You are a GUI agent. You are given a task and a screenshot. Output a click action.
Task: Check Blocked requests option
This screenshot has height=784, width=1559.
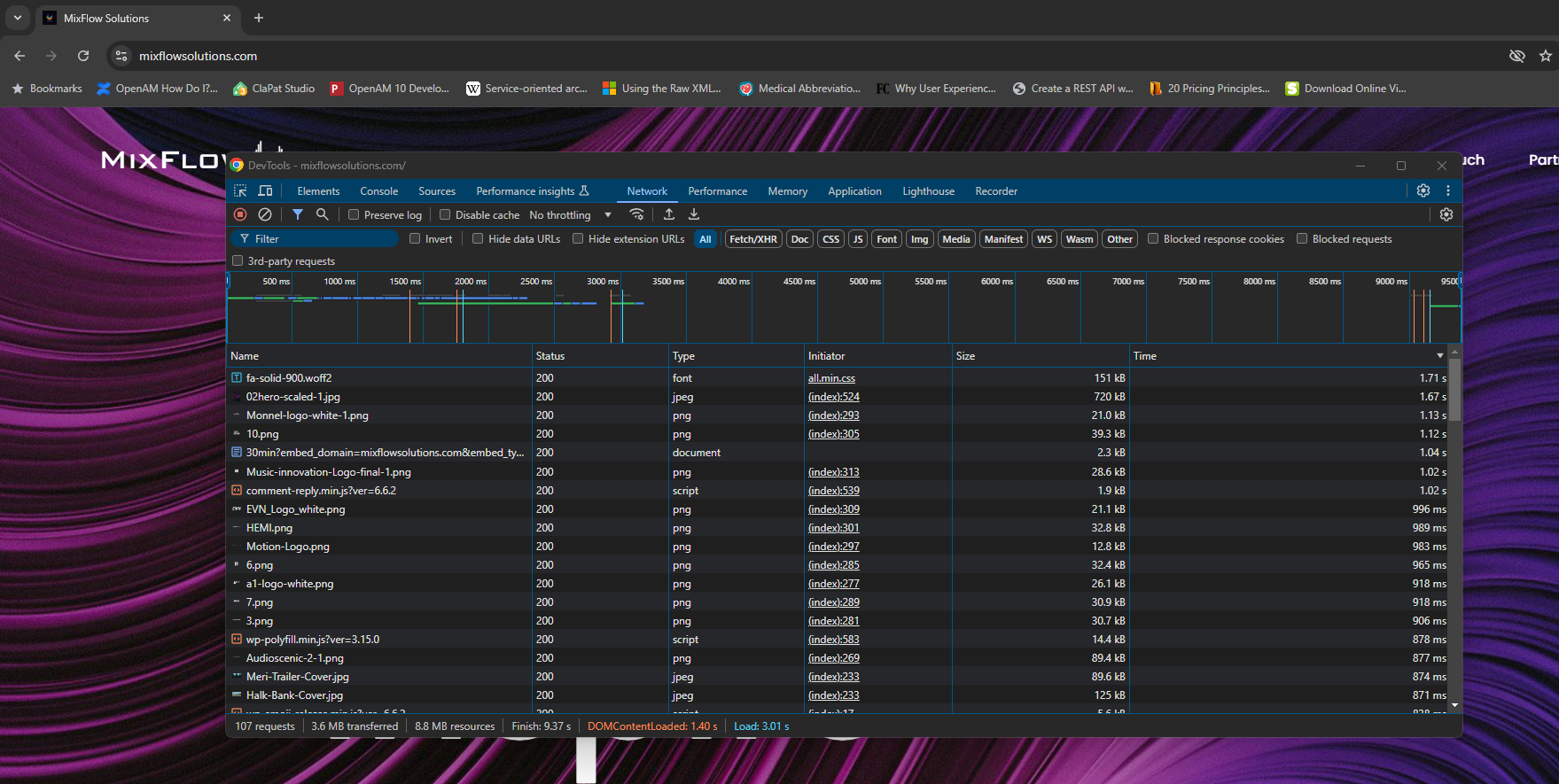(x=1302, y=238)
